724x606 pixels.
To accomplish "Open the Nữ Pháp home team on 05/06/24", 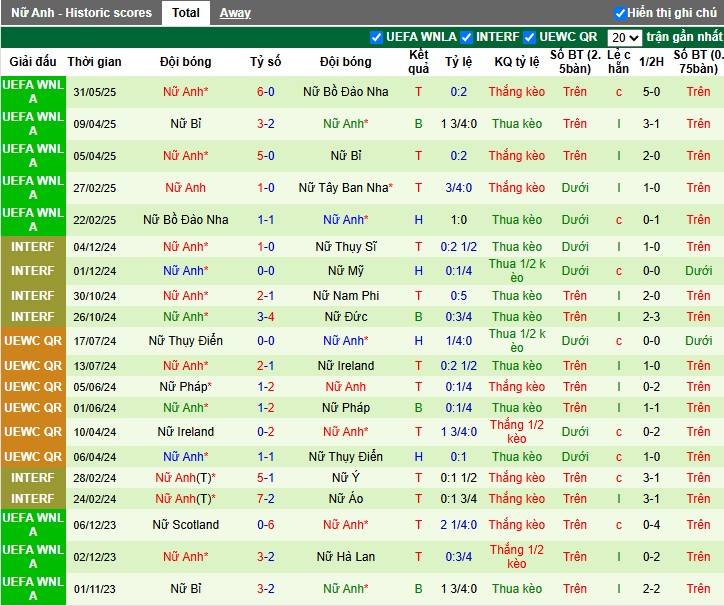I will click(x=186, y=387).
